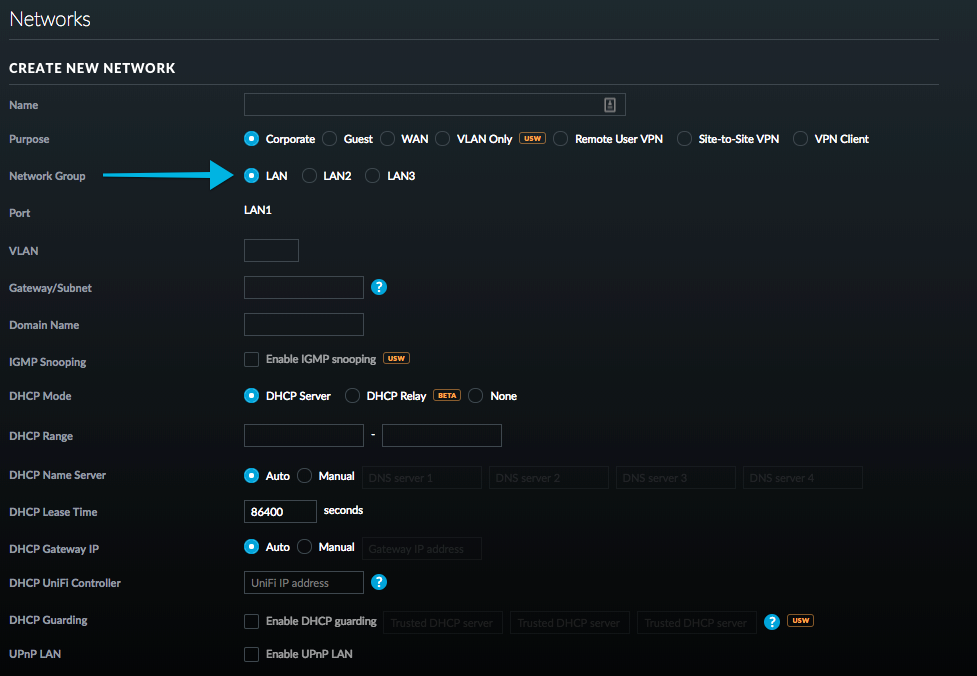Pick the Remote User VPN purpose
The image size is (977, 676).
pyautogui.click(x=561, y=139)
